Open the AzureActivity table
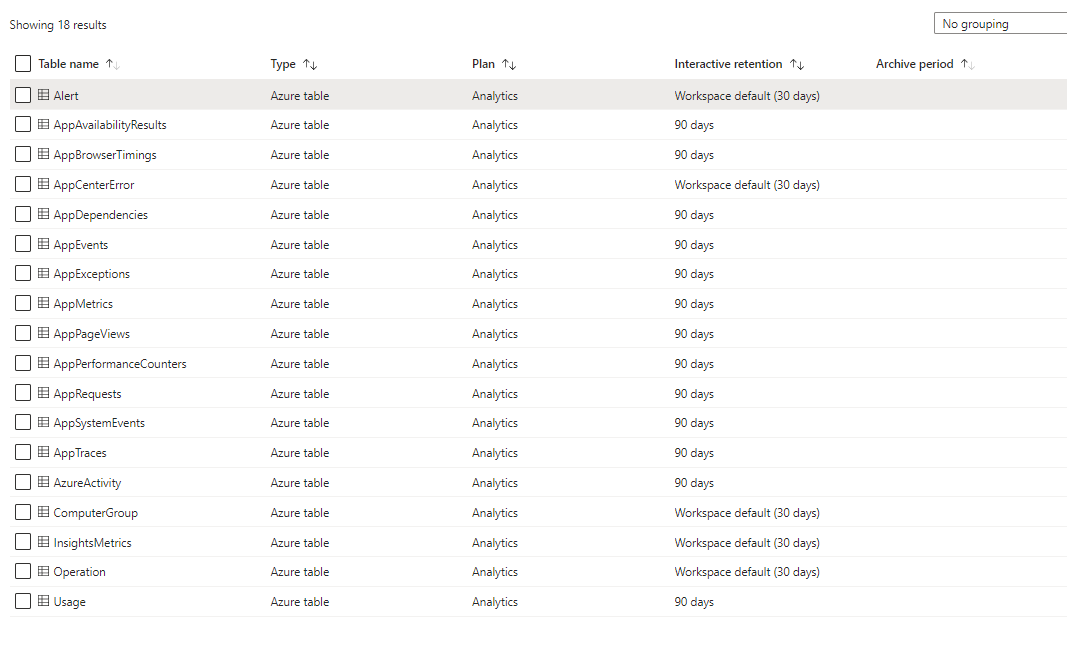 pos(87,483)
